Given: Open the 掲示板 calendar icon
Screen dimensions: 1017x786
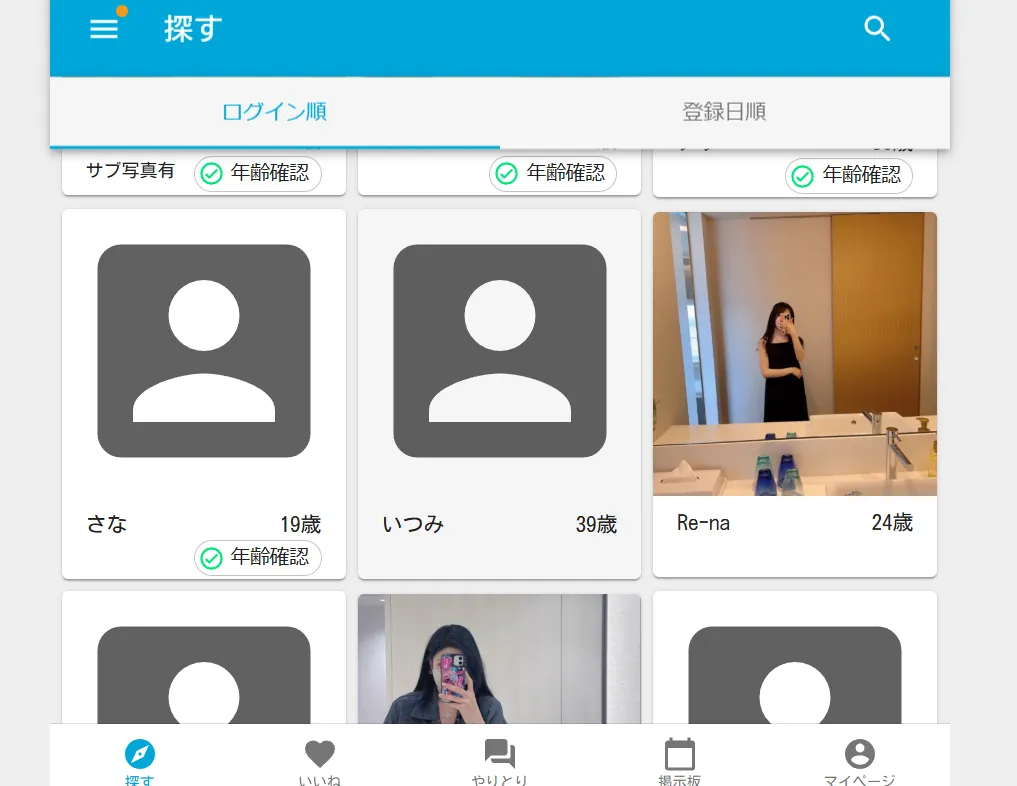Looking at the screenshot, I should coord(680,754).
